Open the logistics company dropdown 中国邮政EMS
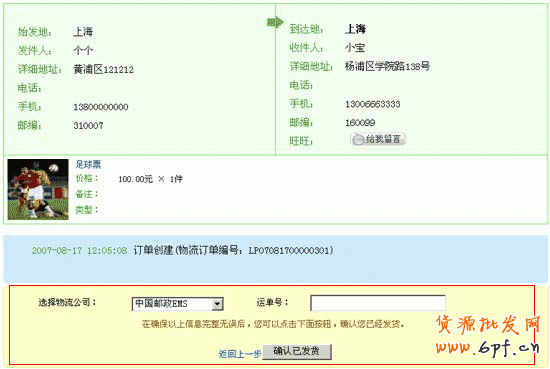Screen dimensions: 550x369 tap(177, 304)
